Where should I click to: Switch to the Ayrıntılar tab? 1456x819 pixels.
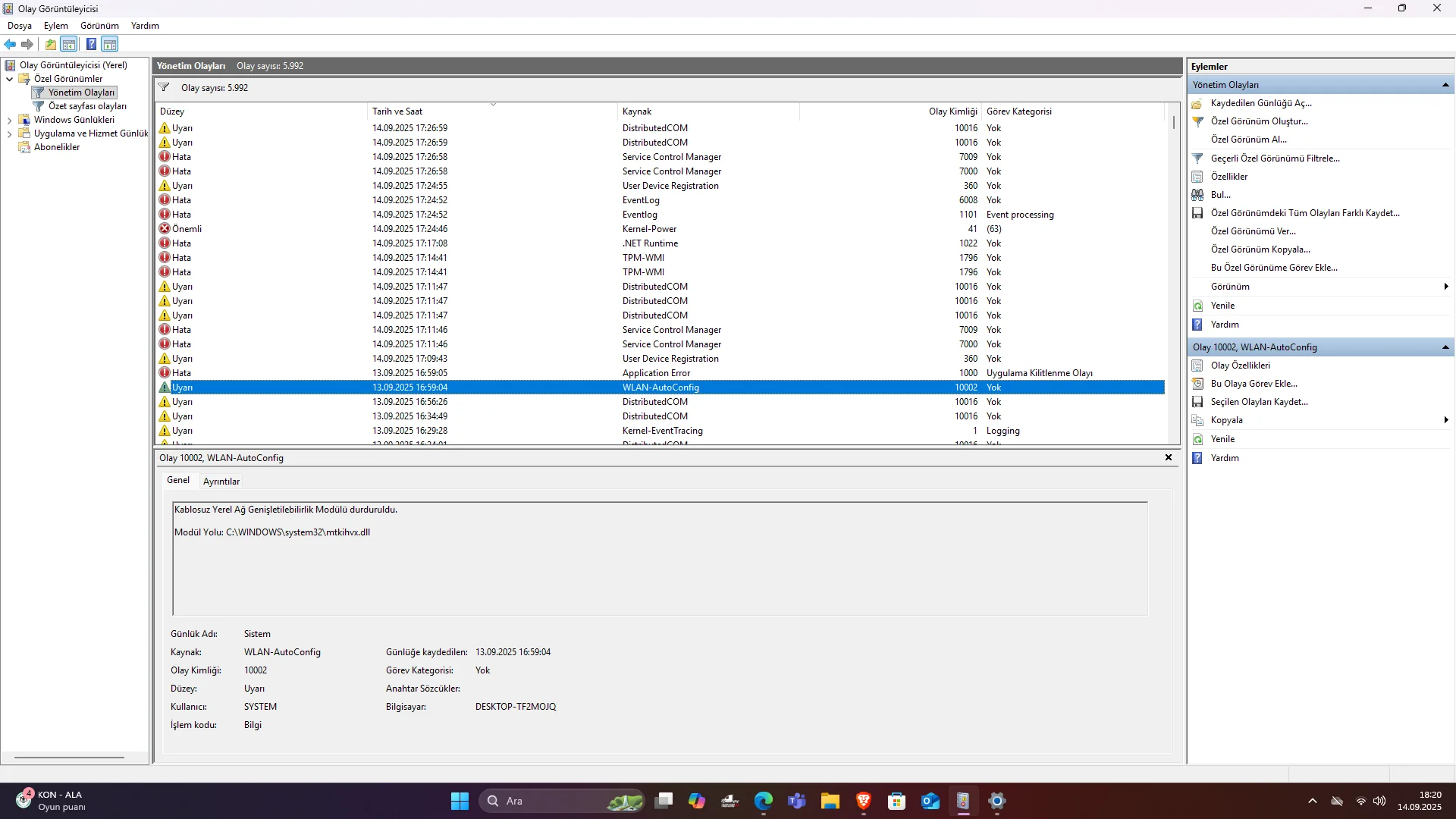click(x=221, y=482)
